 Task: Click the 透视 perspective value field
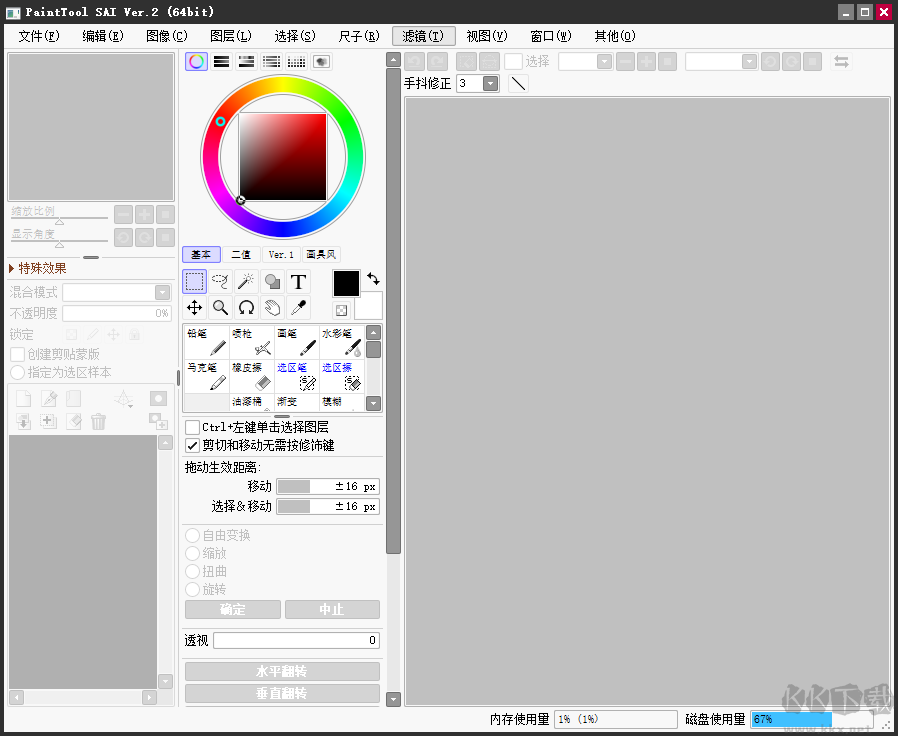296,640
